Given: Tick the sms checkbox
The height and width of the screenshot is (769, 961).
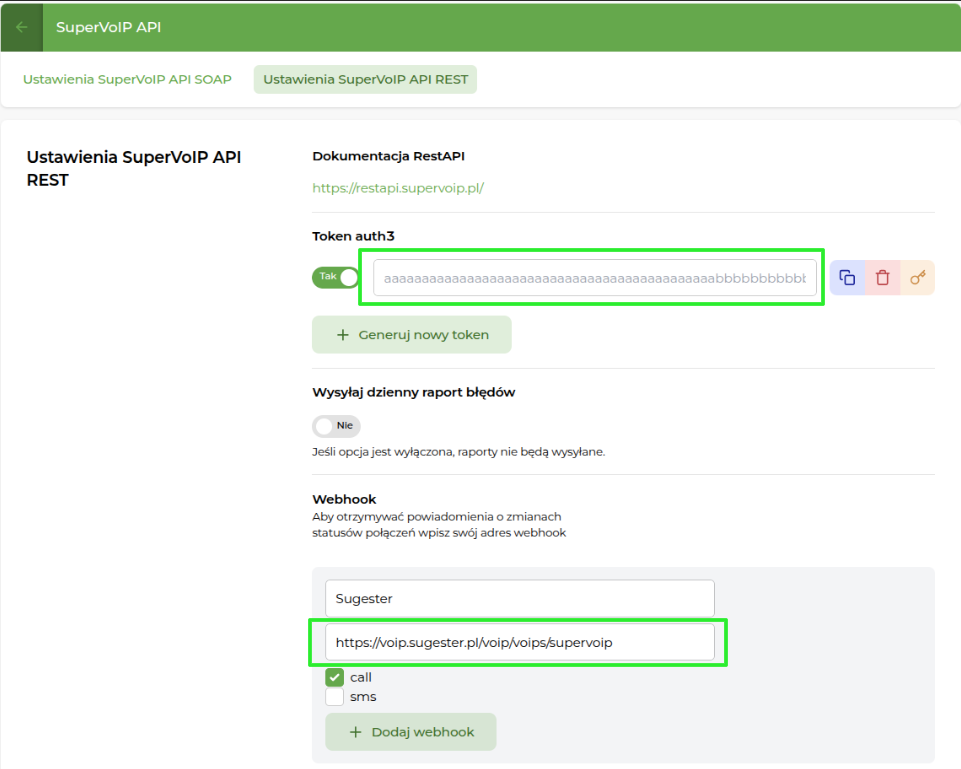Looking at the screenshot, I should tap(335, 697).
